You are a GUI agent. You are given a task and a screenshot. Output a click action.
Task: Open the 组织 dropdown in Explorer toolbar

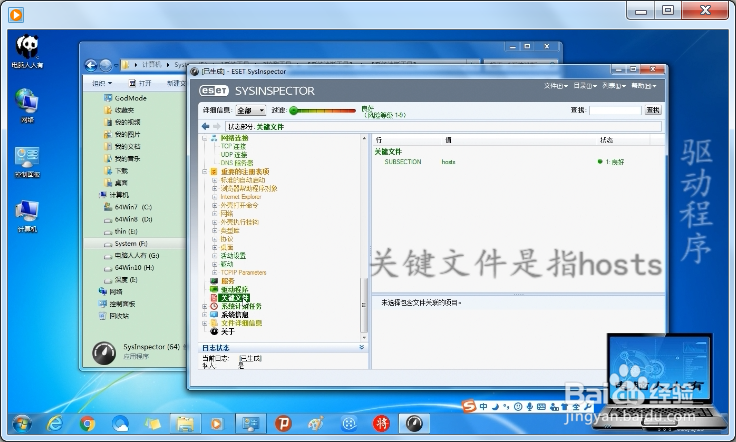102,84
